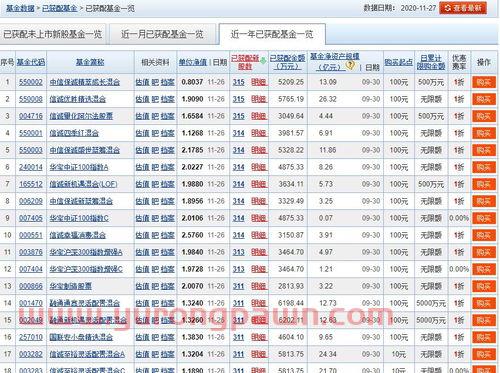Open 中信保诚精萃成长混合 fund name link

[x=85, y=82]
